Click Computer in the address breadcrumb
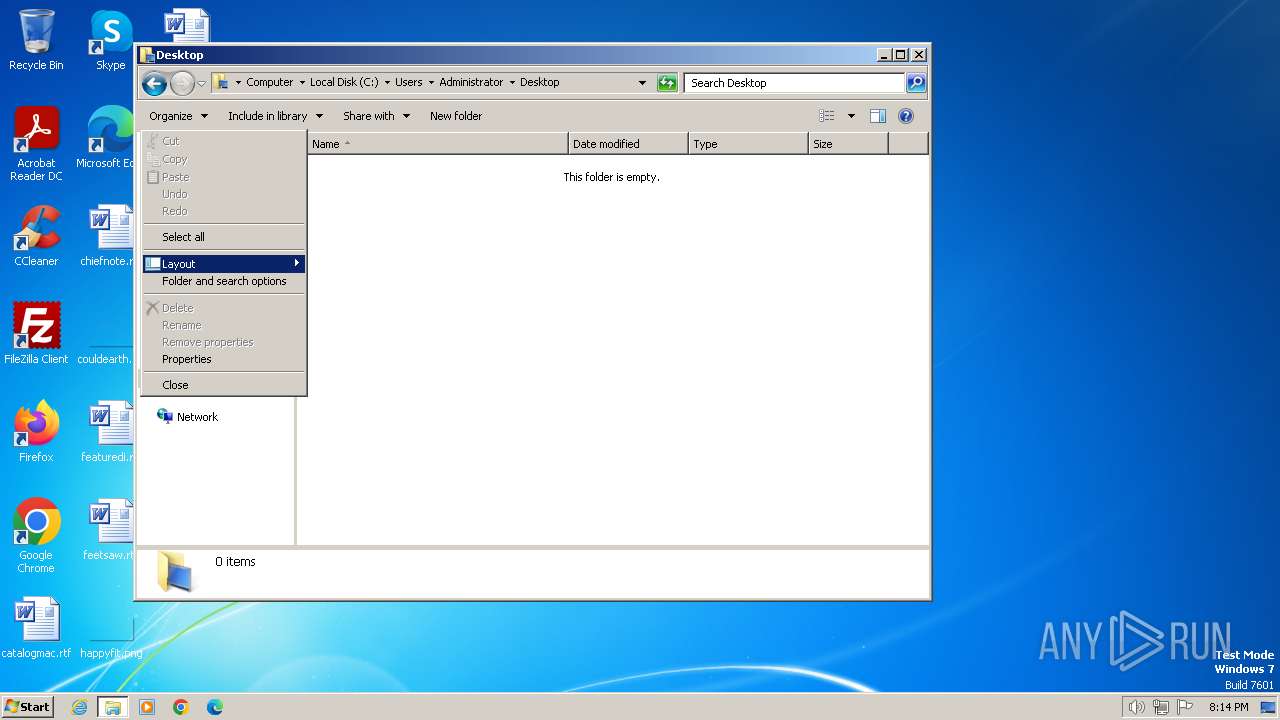 [270, 83]
